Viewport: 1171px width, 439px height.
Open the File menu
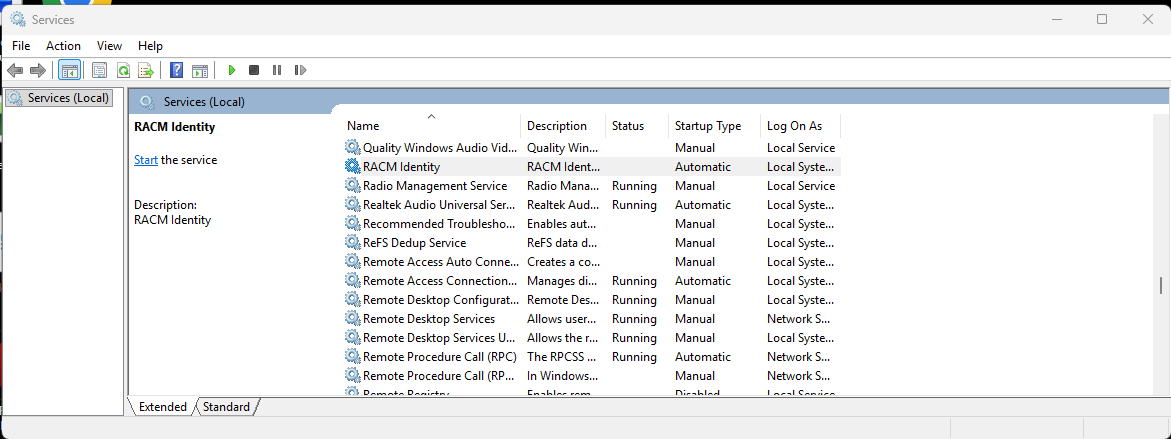[21, 46]
